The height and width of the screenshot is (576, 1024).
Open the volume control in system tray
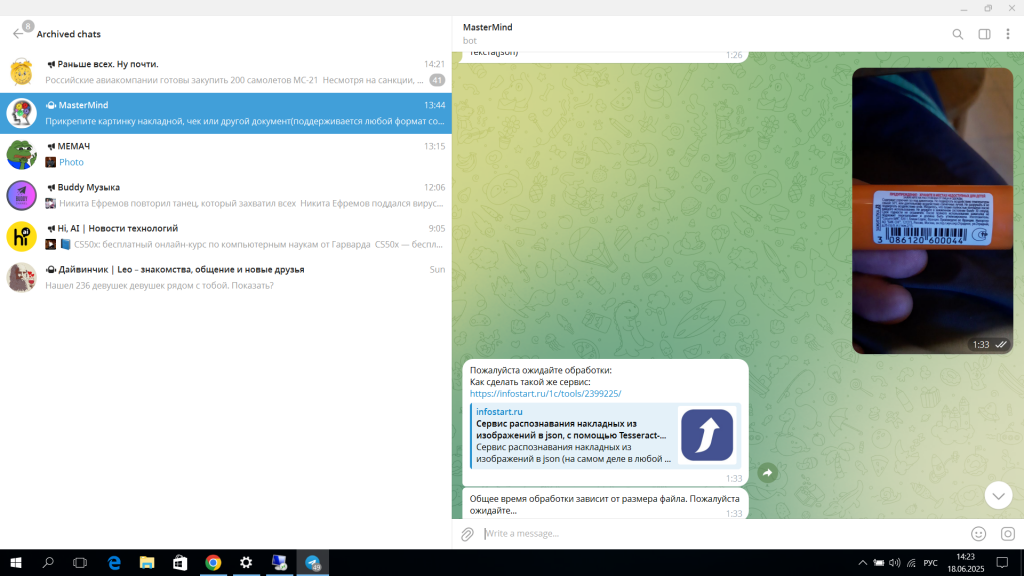pyautogui.click(x=895, y=563)
